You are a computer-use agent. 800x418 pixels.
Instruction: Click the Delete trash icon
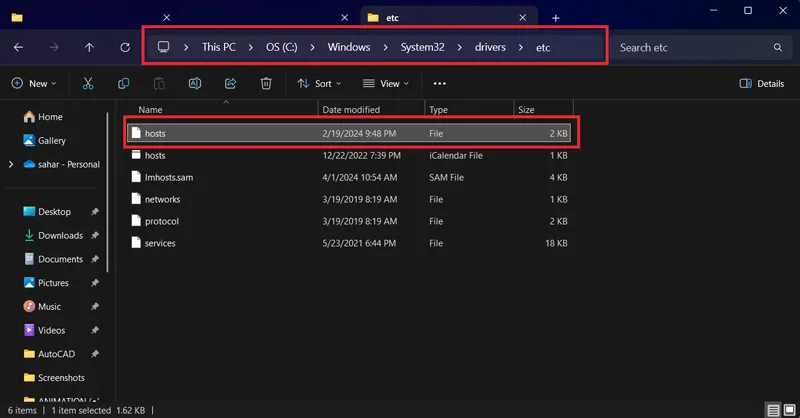(266, 84)
